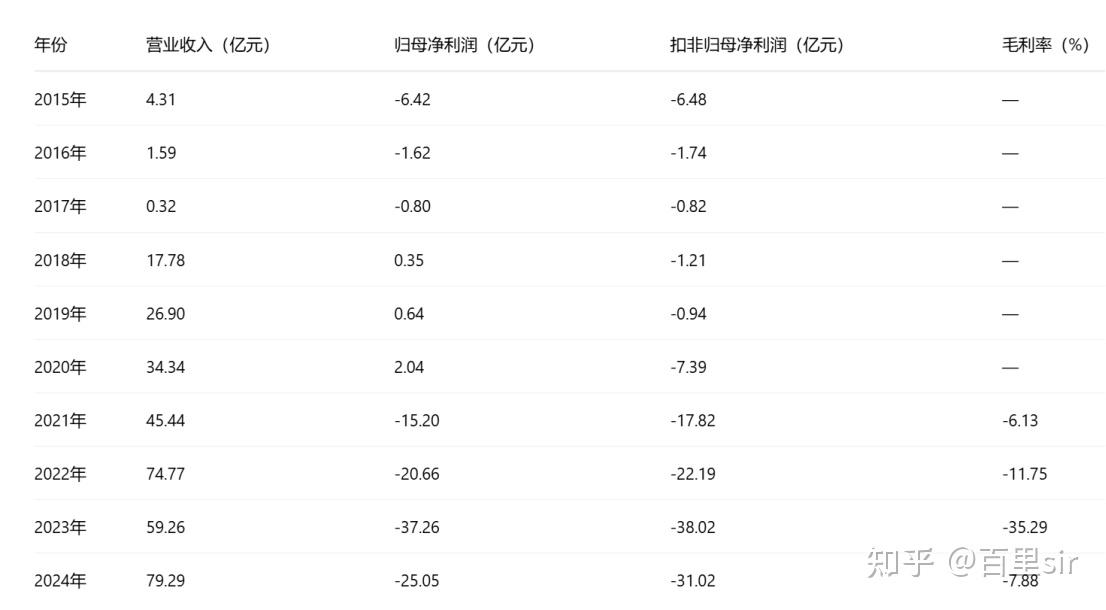
Task: Click 2022年 gross margin -11.75
Action: (x=1025, y=474)
